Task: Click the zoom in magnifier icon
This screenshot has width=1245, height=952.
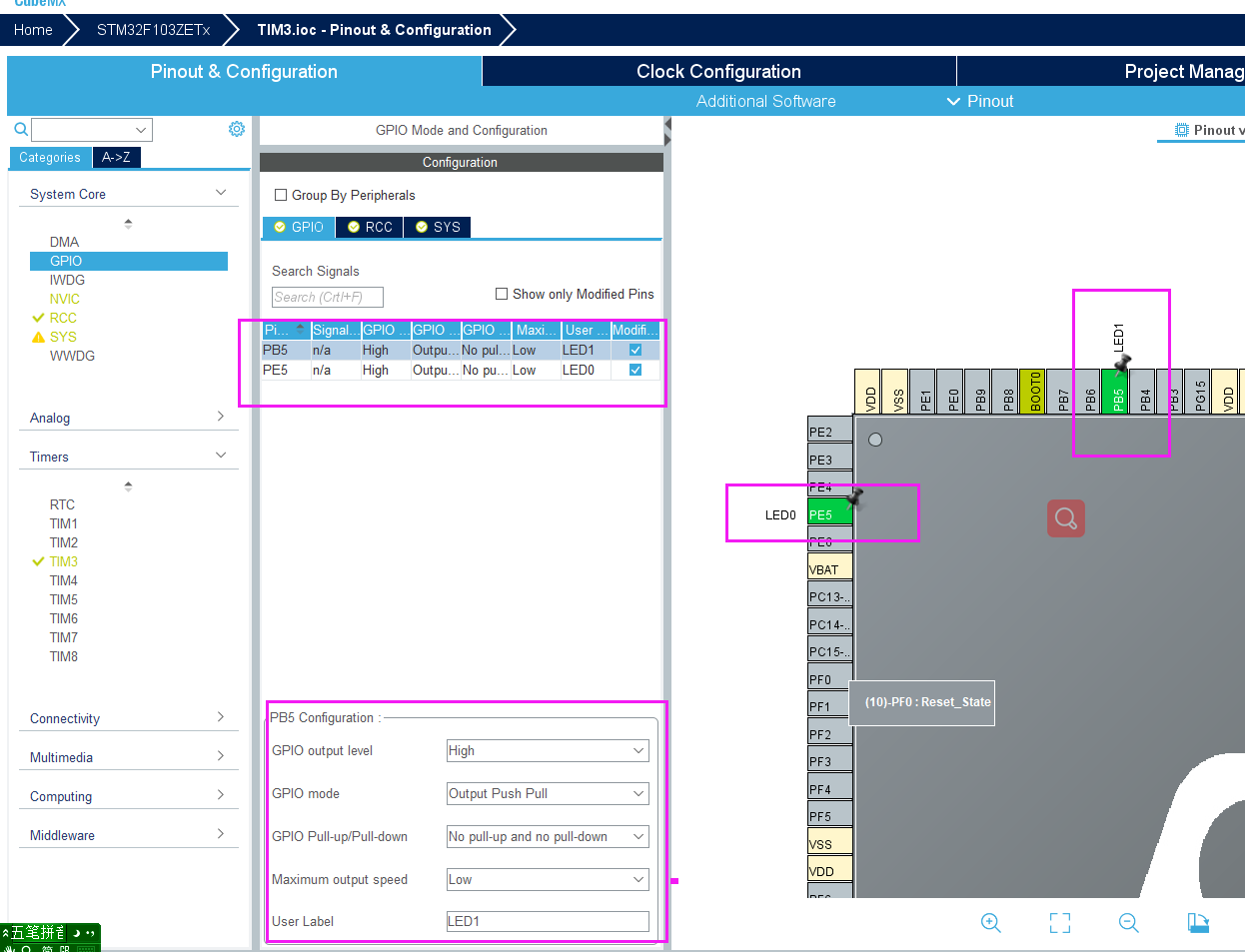Action: [990, 923]
